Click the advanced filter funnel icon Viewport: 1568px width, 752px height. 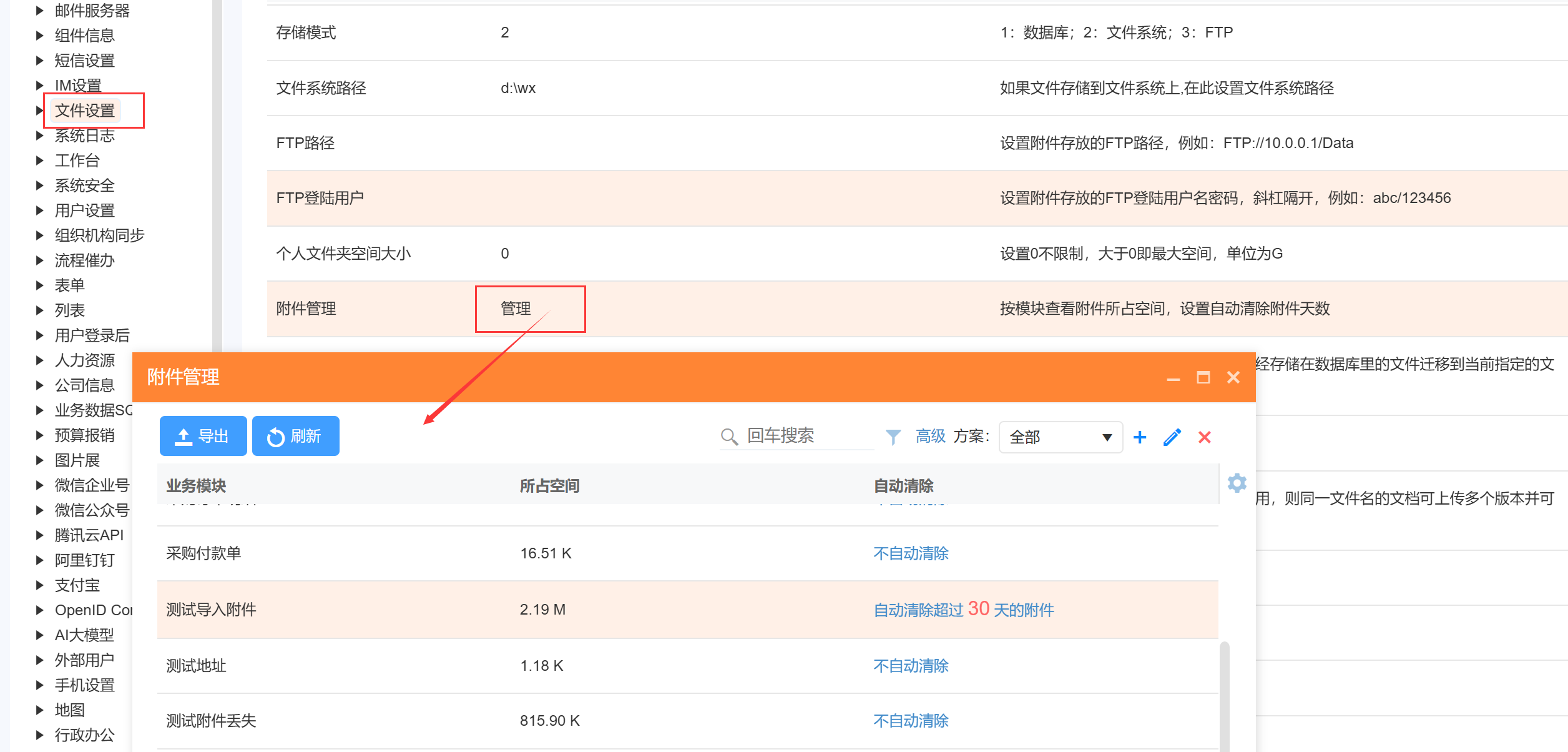pyautogui.click(x=893, y=437)
